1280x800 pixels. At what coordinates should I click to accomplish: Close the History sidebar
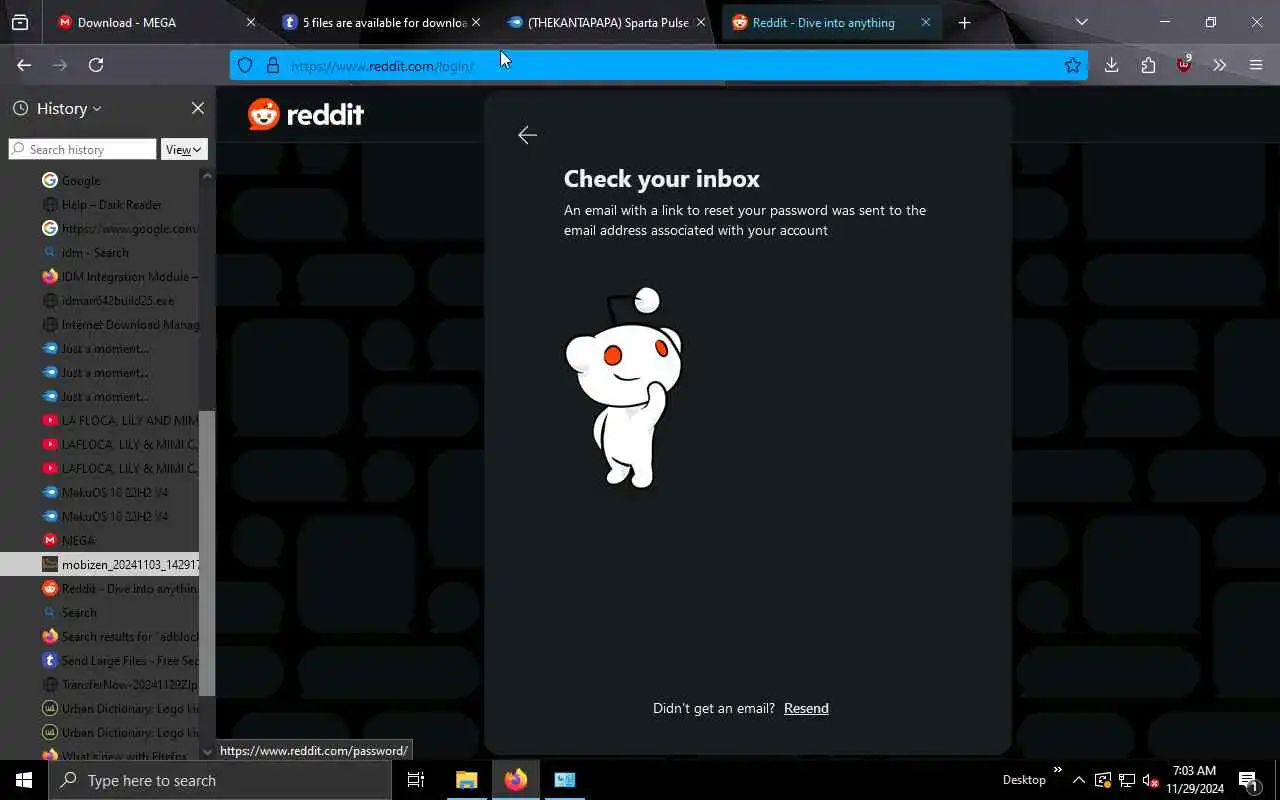pos(198,108)
